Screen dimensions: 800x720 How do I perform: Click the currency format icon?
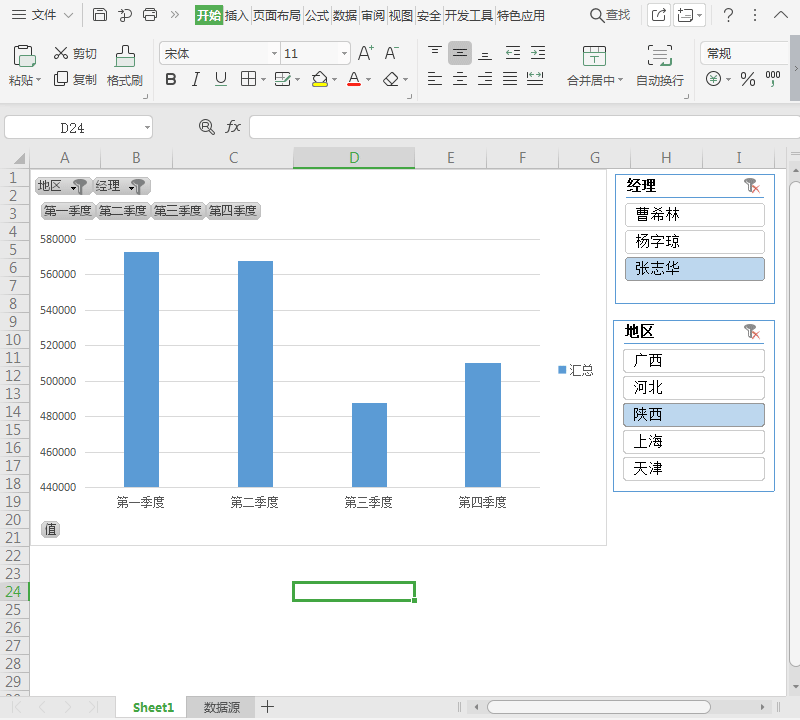pyautogui.click(x=714, y=79)
